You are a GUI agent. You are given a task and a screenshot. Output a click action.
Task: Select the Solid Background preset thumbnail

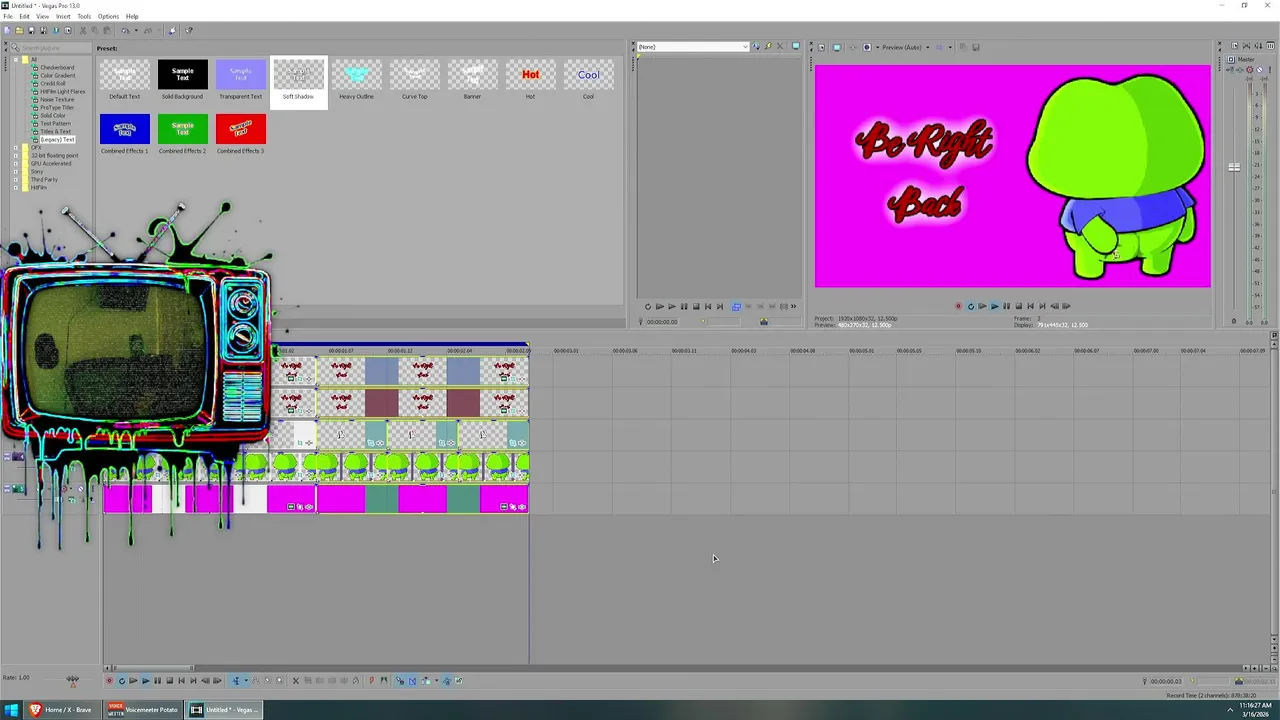(x=182, y=75)
